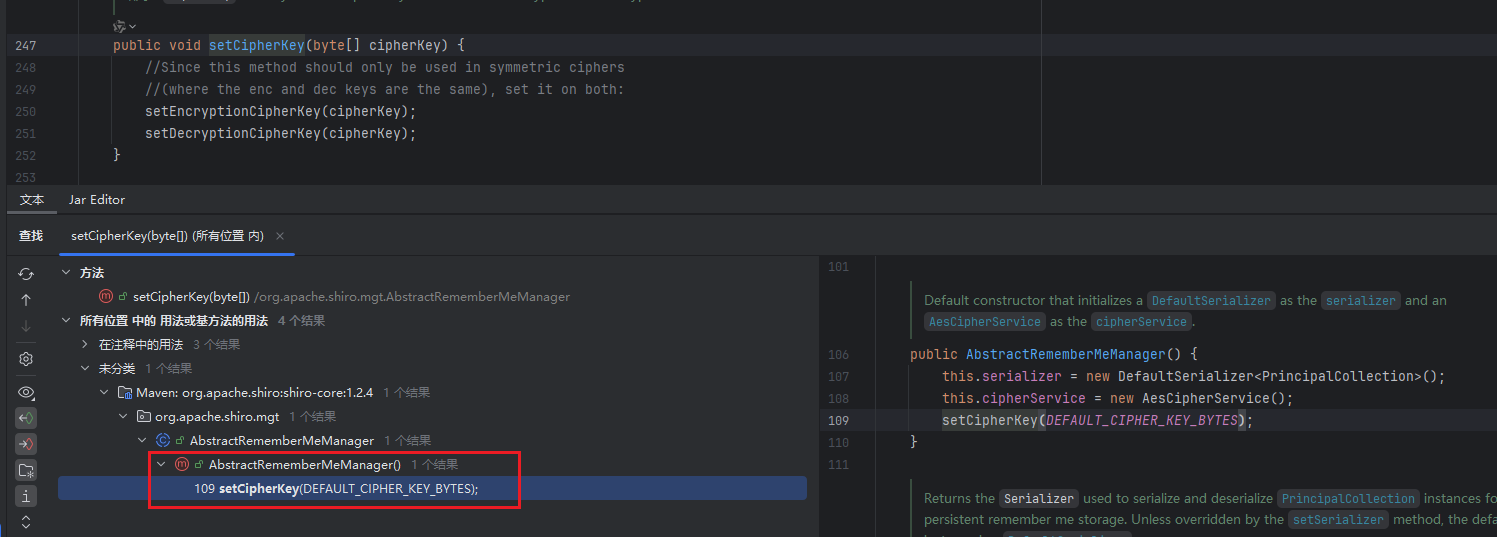Click the group by directory folder icon
Screen dimensions: 1497x537
26,470
